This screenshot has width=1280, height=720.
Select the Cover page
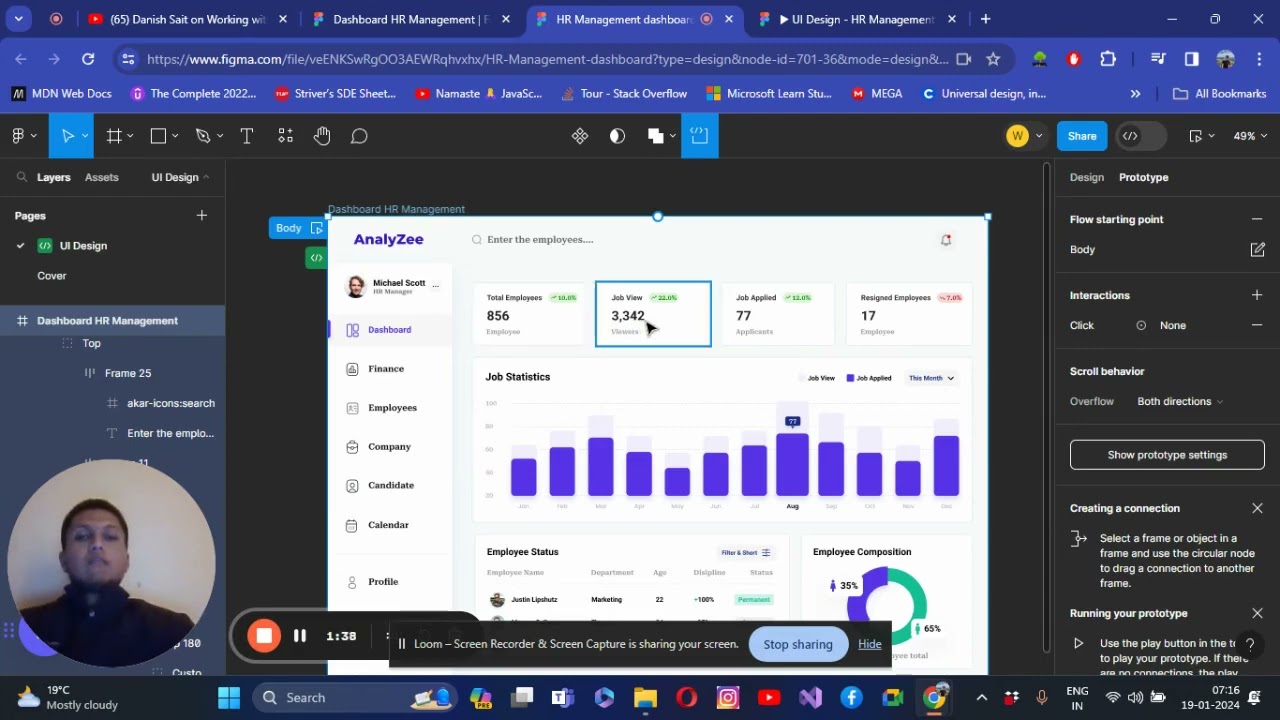[52, 275]
